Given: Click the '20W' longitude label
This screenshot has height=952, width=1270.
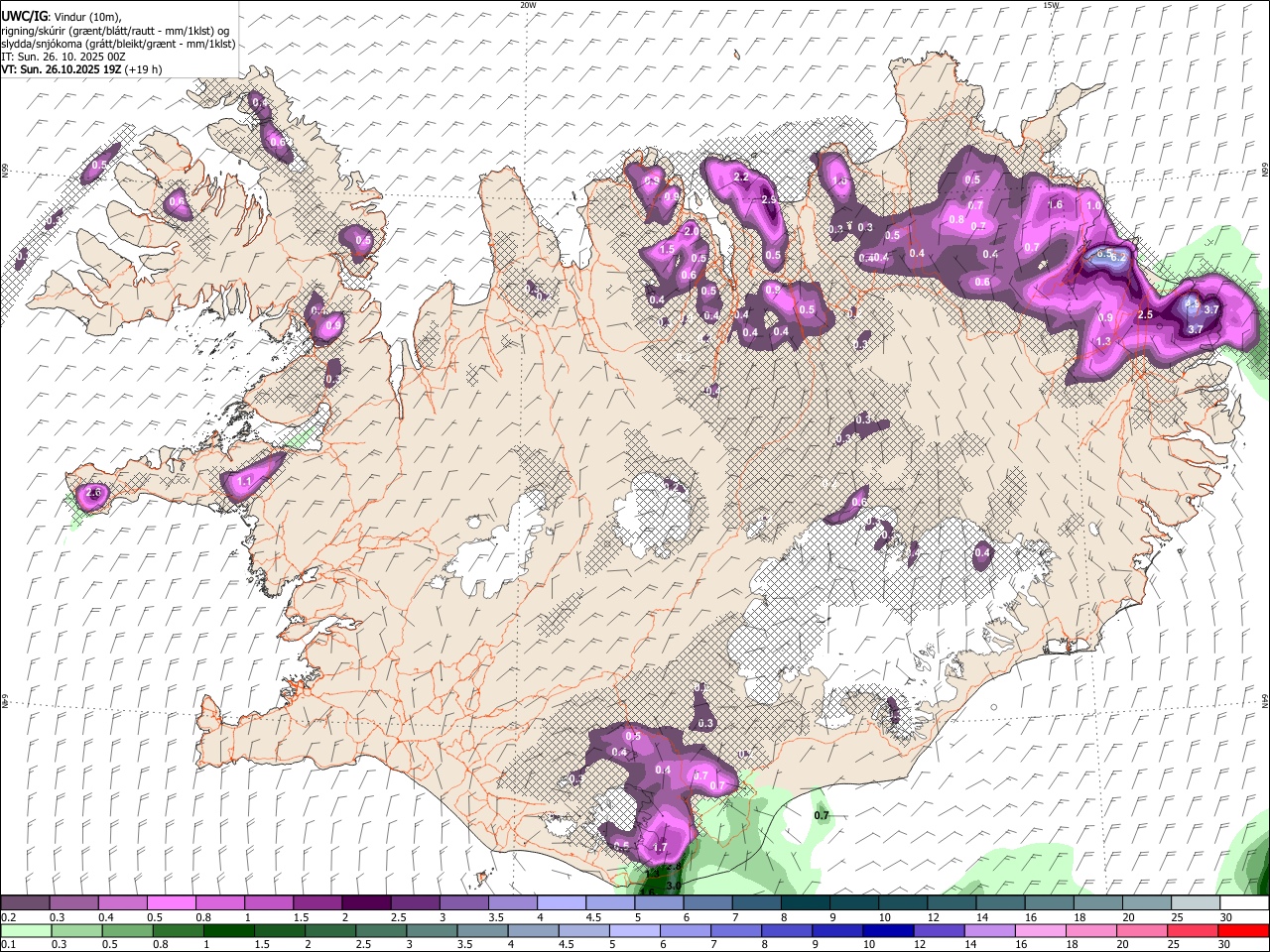Looking at the screenshot, I should click(528, 5).
